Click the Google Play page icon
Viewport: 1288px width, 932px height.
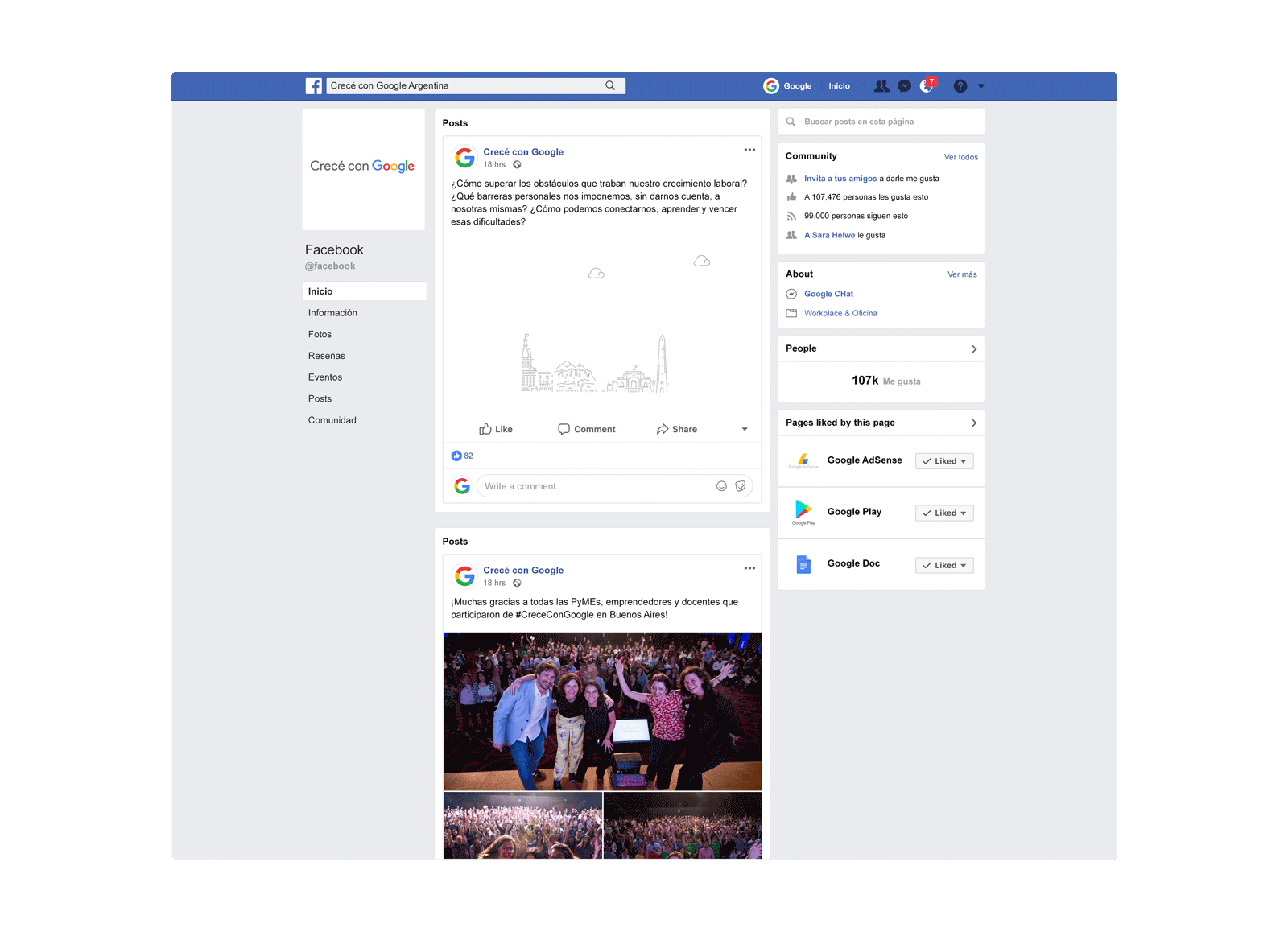pos(803,512)
